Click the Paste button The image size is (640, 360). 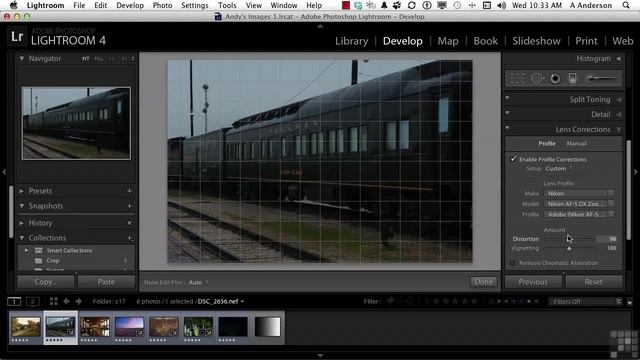coord(106,282)
